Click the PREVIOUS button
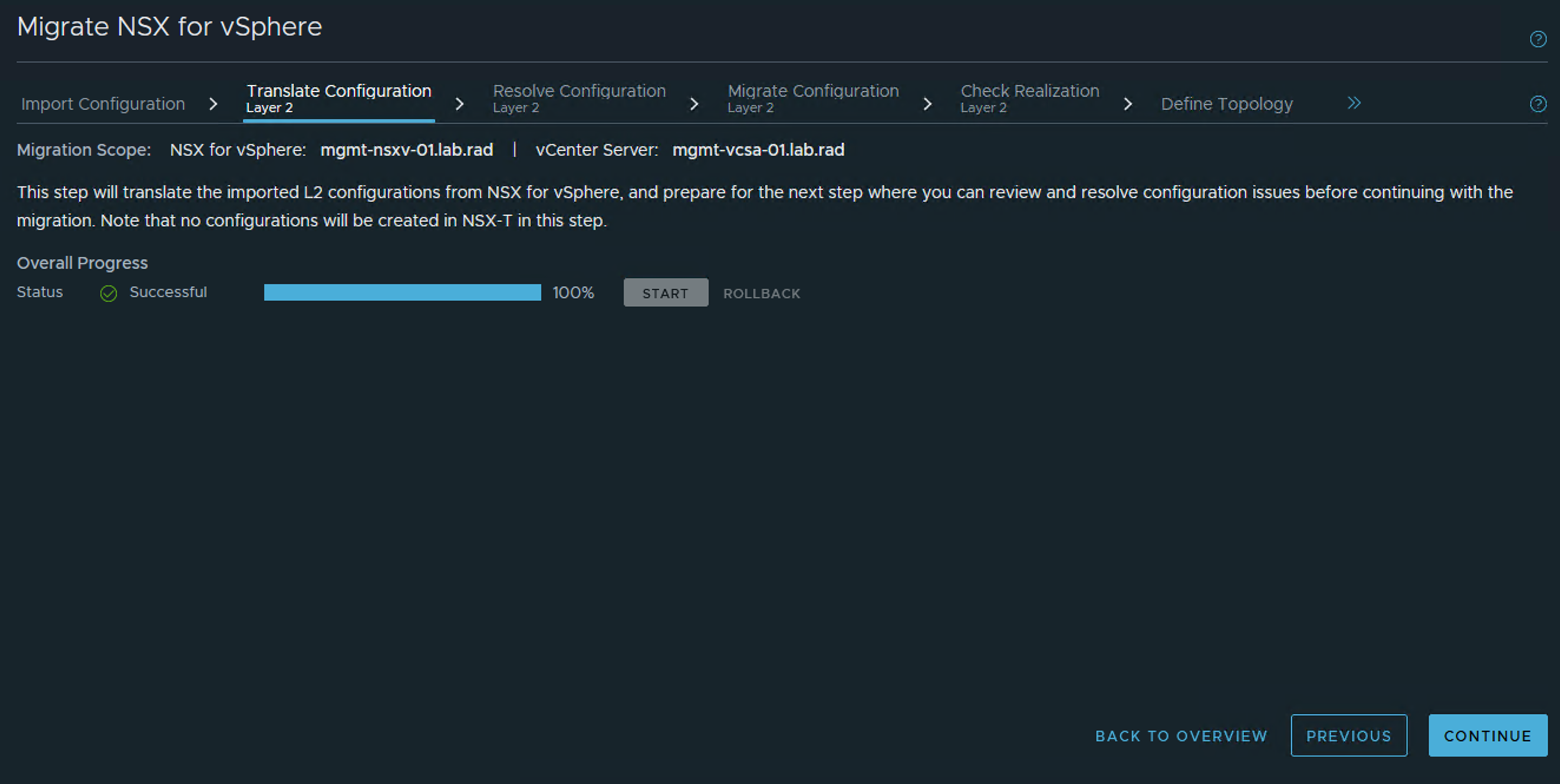 click(x=1349, y=736)
